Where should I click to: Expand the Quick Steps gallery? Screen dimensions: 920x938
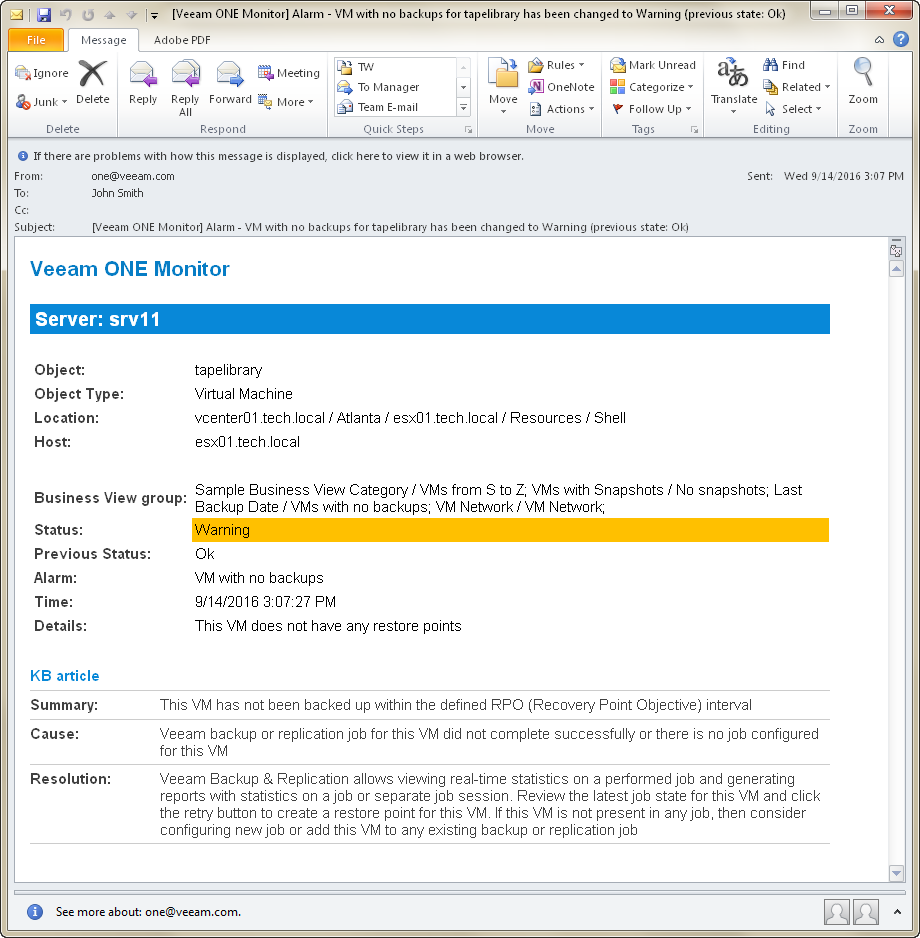pyautogui.click(x=464, y=108)
